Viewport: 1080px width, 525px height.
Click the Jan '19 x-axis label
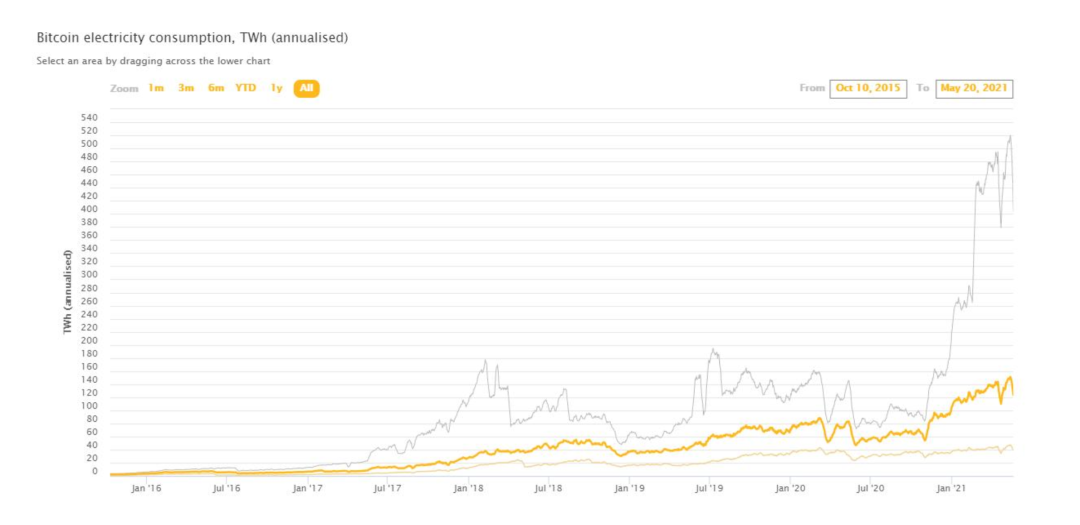click(629, 488)
